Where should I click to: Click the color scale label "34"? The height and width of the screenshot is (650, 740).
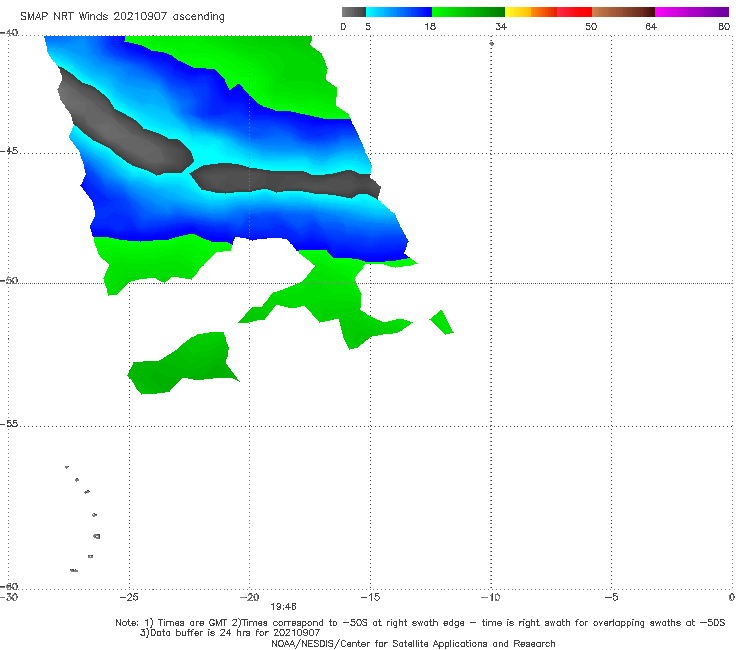pos(501,26)
